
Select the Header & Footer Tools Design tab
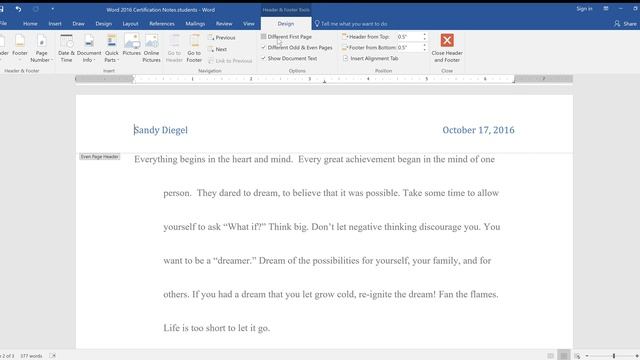pos(286,24)
